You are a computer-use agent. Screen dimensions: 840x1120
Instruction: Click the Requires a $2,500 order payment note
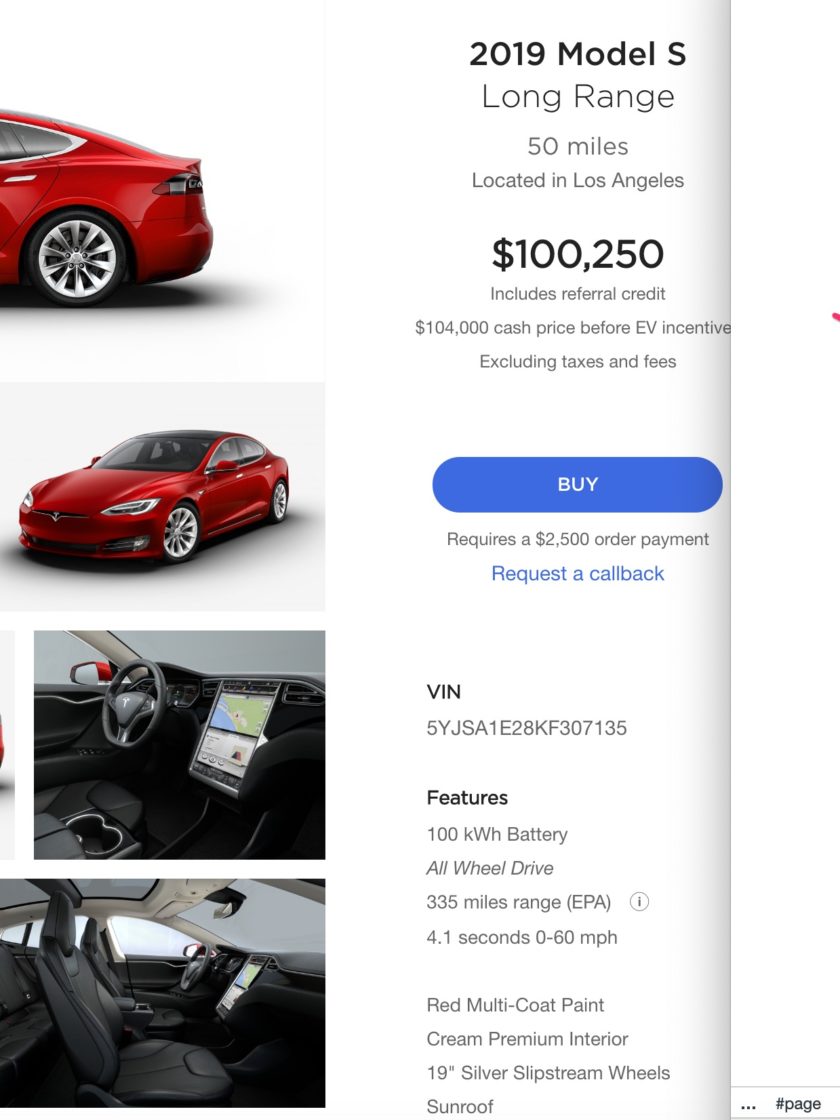(x=577, y=539)
